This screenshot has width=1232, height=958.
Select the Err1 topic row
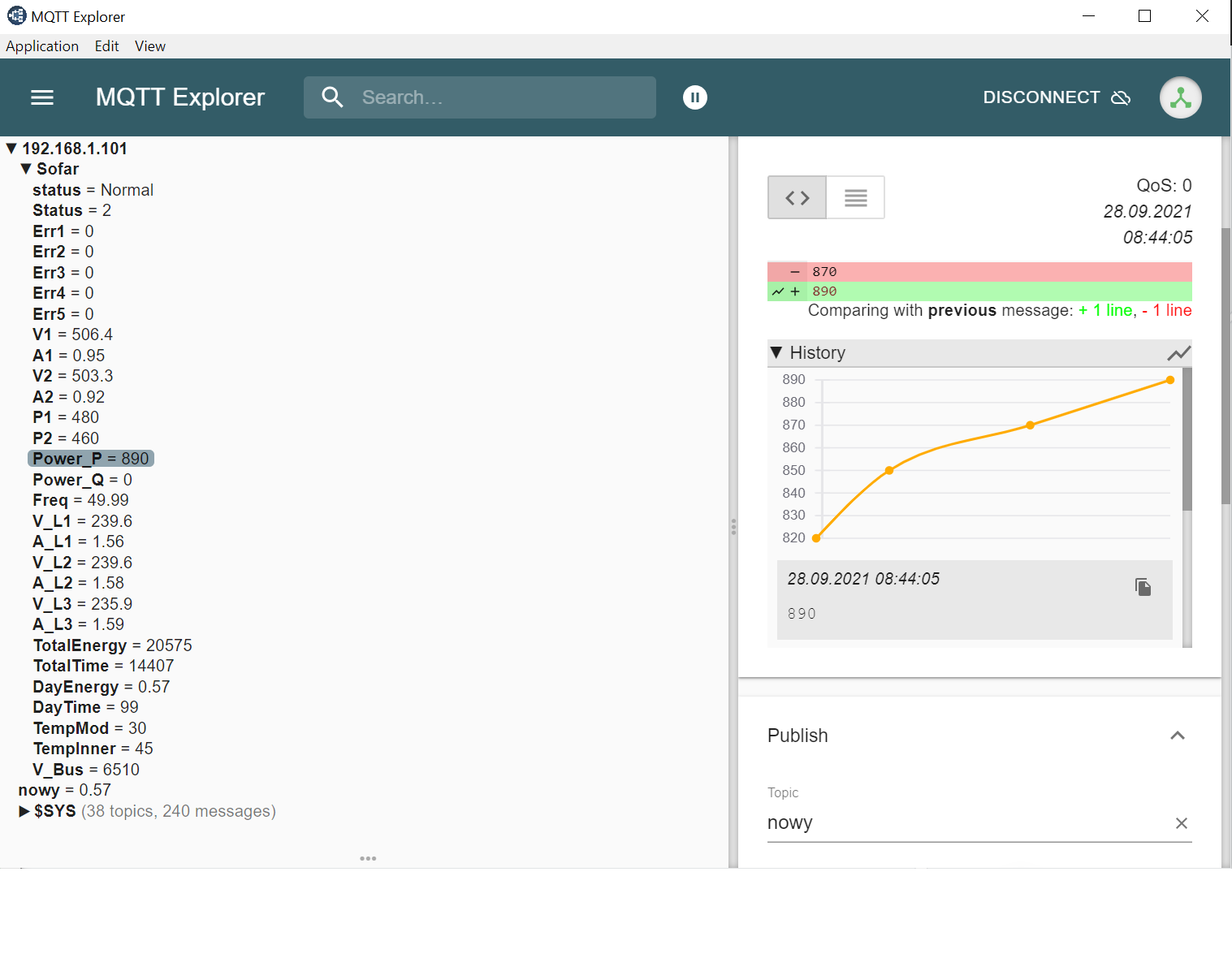63,231
